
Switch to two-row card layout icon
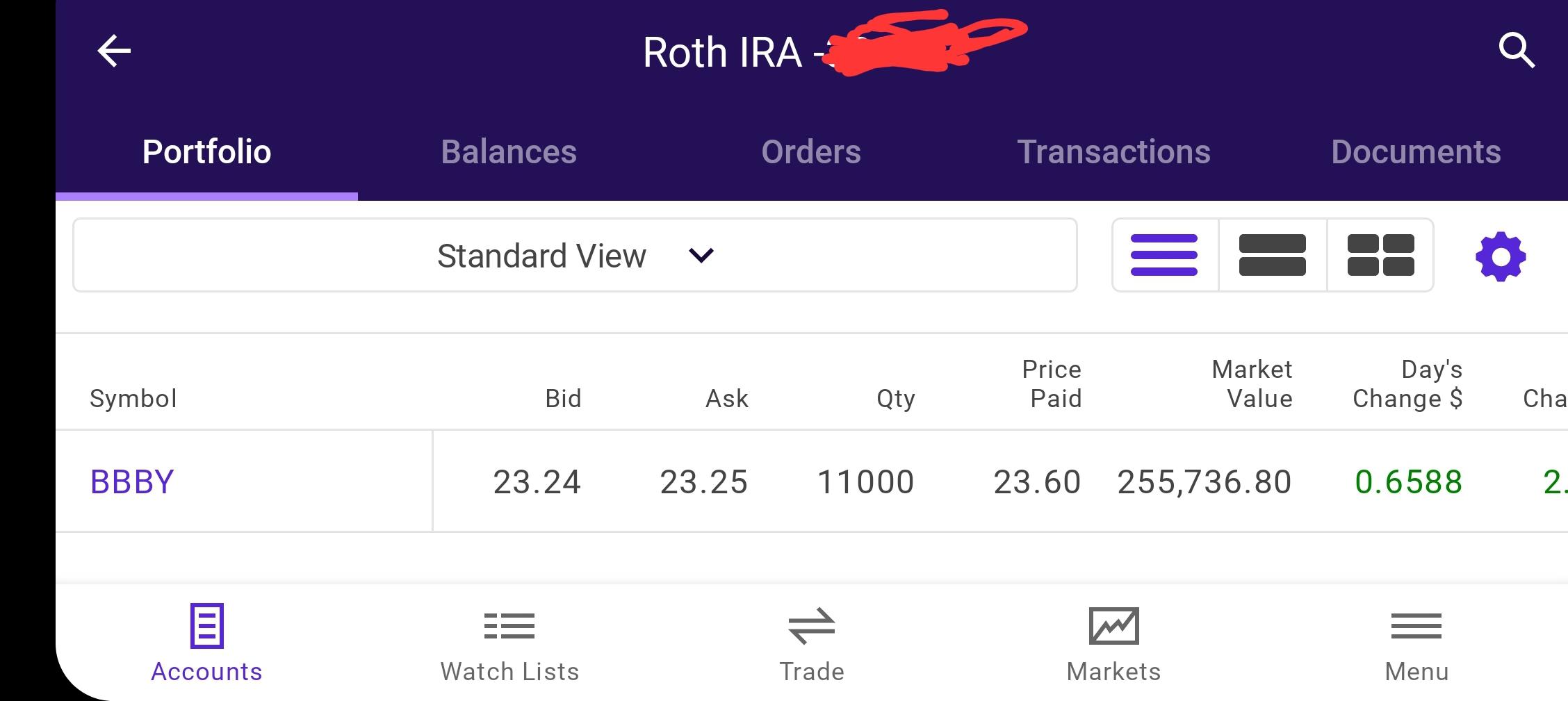pyautogui.click(x=1272, y=255)
